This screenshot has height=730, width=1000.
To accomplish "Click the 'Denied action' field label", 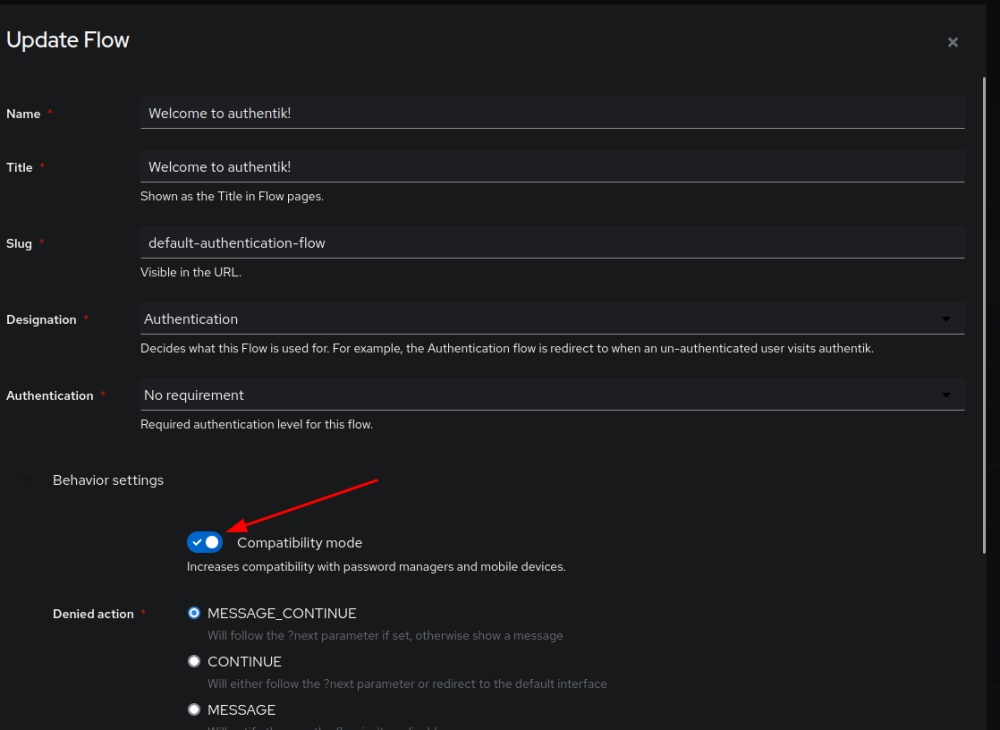I will (93, 614).
